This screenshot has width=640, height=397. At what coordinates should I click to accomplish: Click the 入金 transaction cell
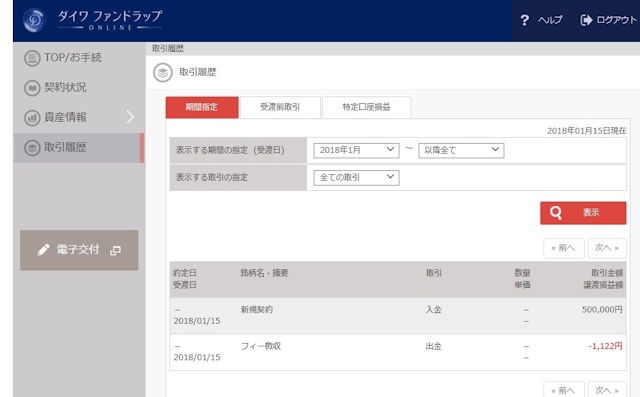433,310
